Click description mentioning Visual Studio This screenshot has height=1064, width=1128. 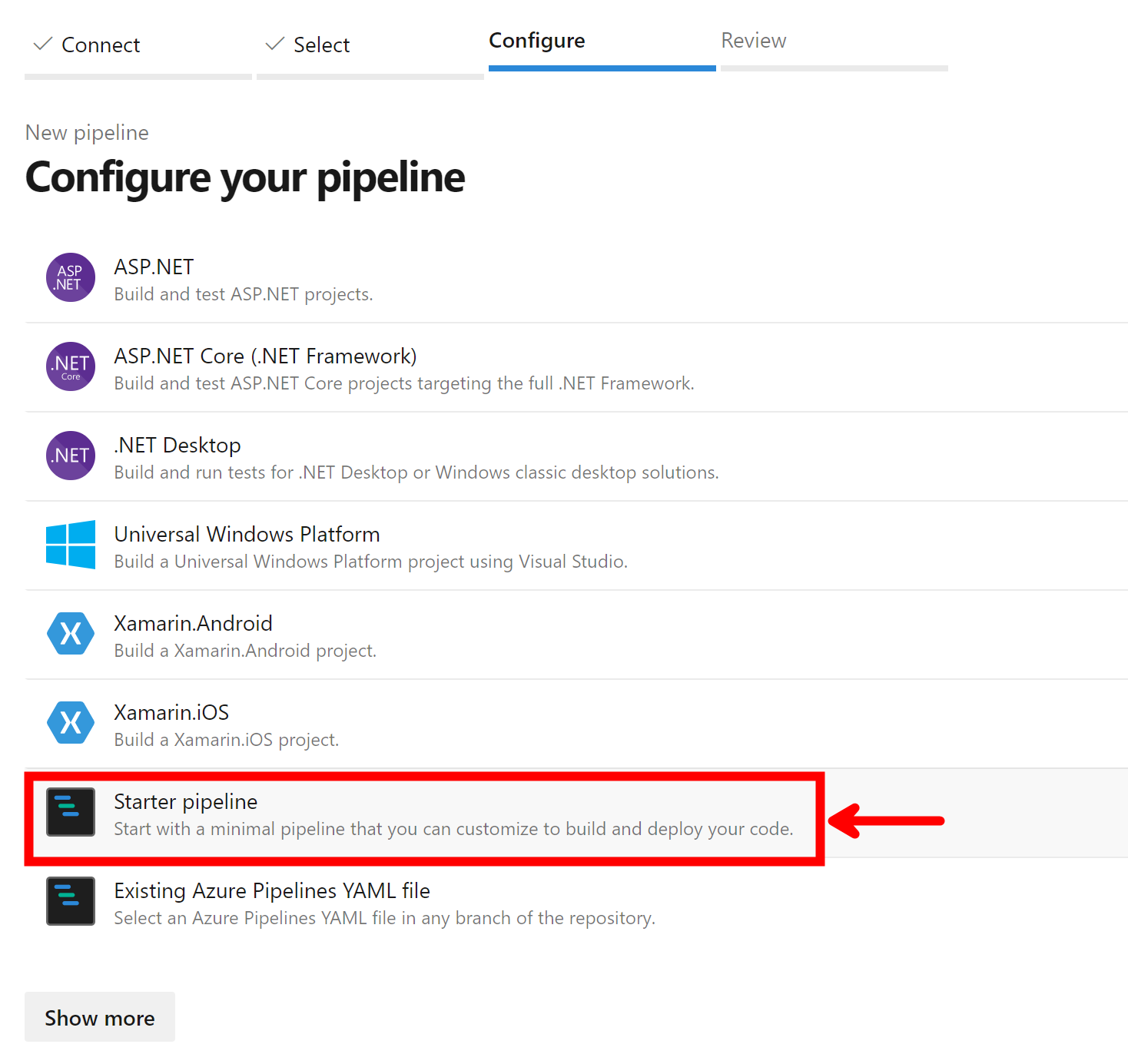(x=371, y=562)
